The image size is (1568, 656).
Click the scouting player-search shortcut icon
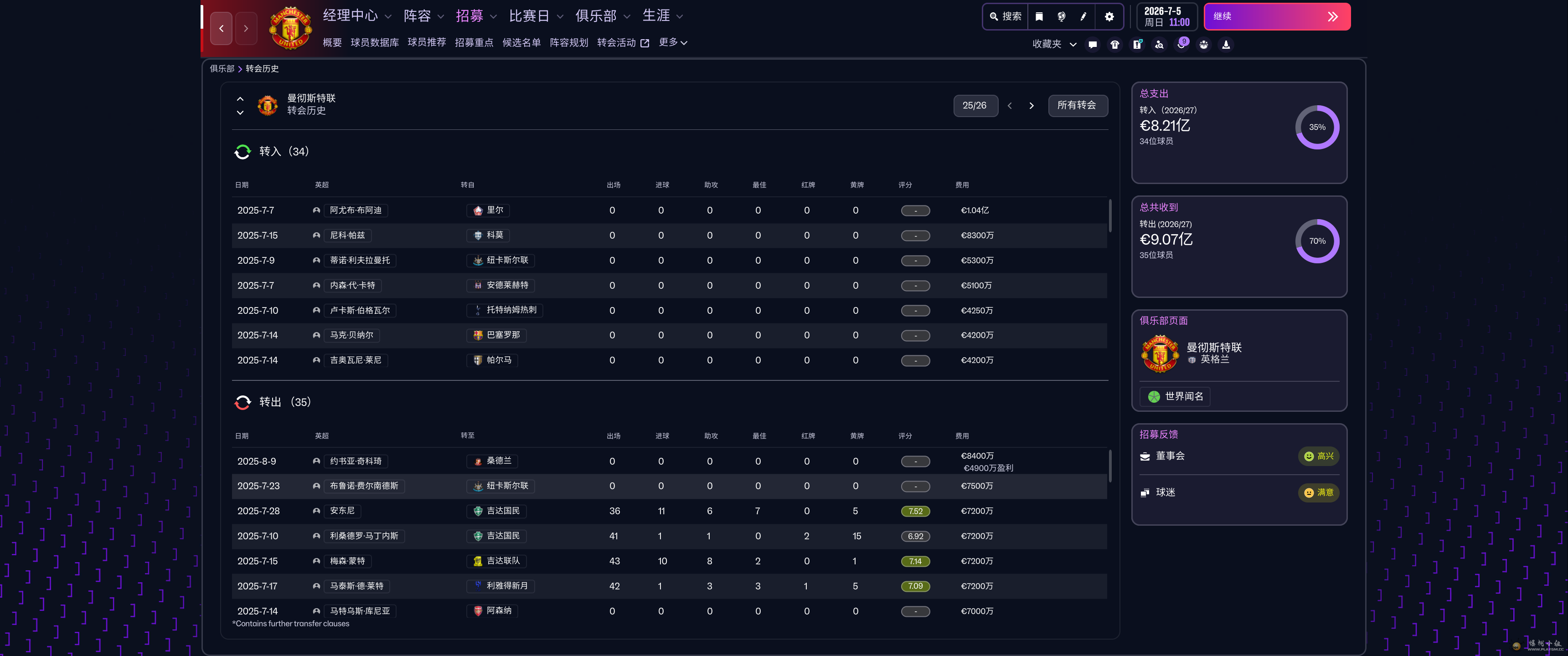(x=1159, y=45)
